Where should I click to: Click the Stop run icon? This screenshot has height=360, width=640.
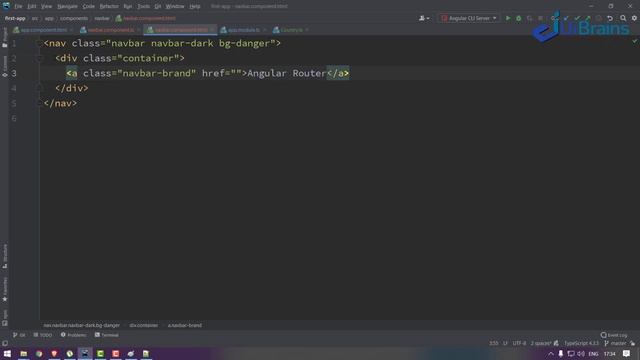[x=540, y=18]
